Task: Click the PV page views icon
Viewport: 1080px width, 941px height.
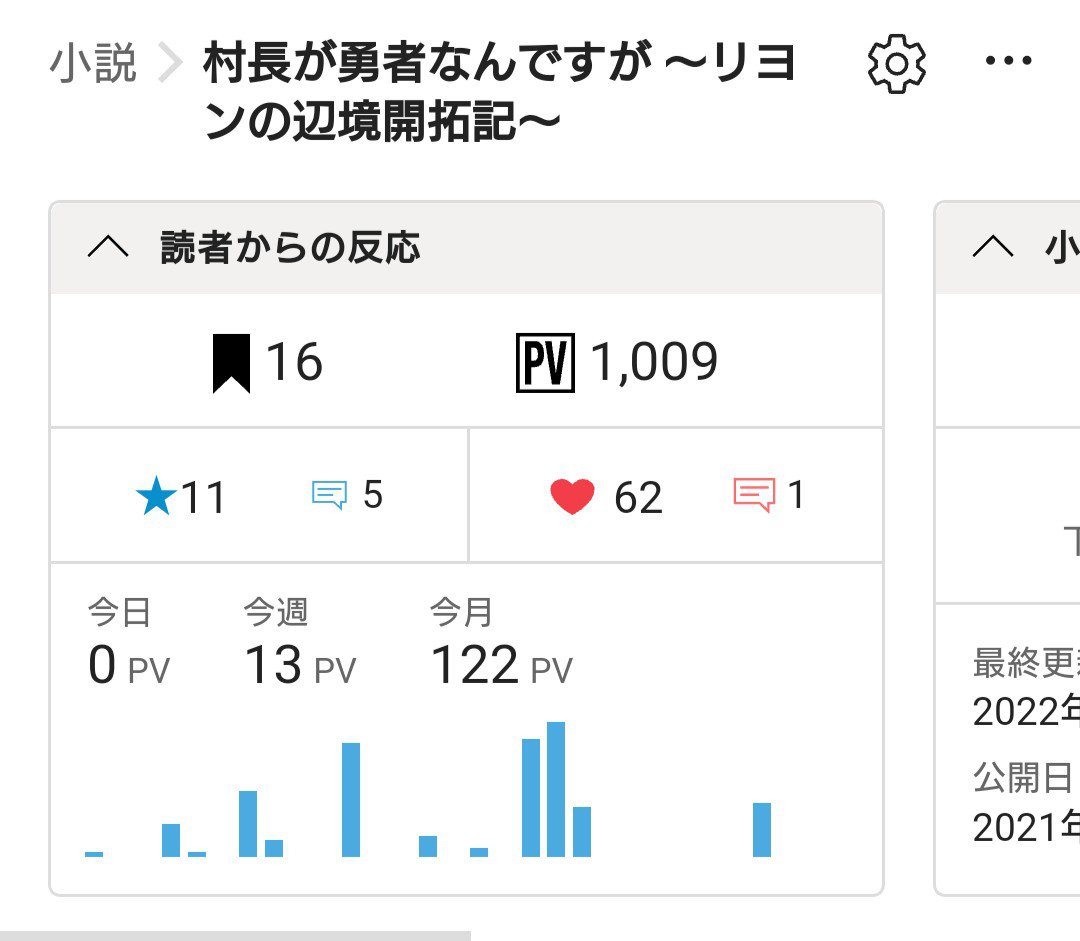Action: pyautogui.click(x=544, y=362)
